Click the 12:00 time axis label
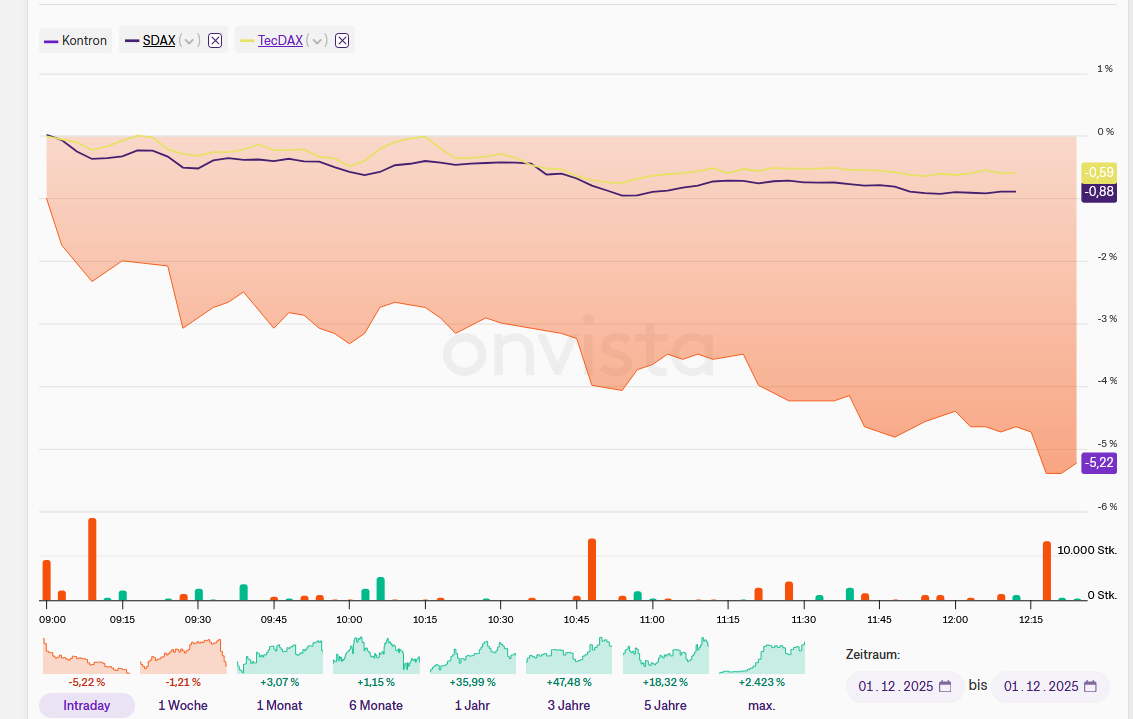 point(955,620)
